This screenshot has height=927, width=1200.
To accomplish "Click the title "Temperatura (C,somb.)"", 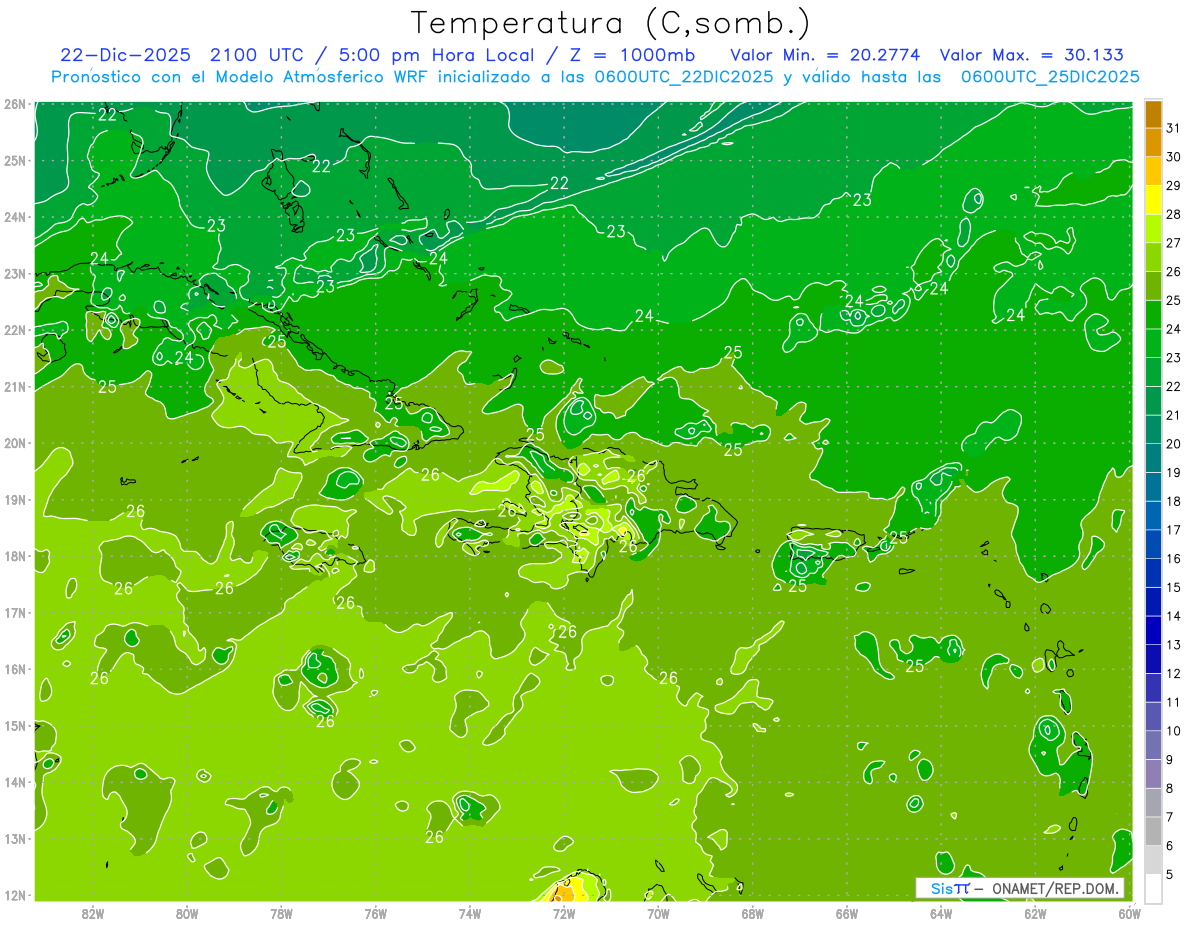I will click(611, 24).
